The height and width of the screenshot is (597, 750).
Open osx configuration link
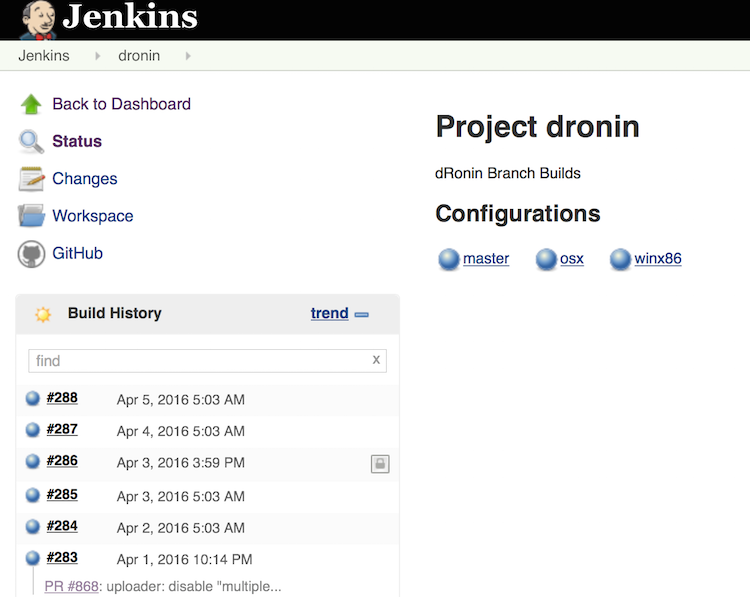point(572,259)
